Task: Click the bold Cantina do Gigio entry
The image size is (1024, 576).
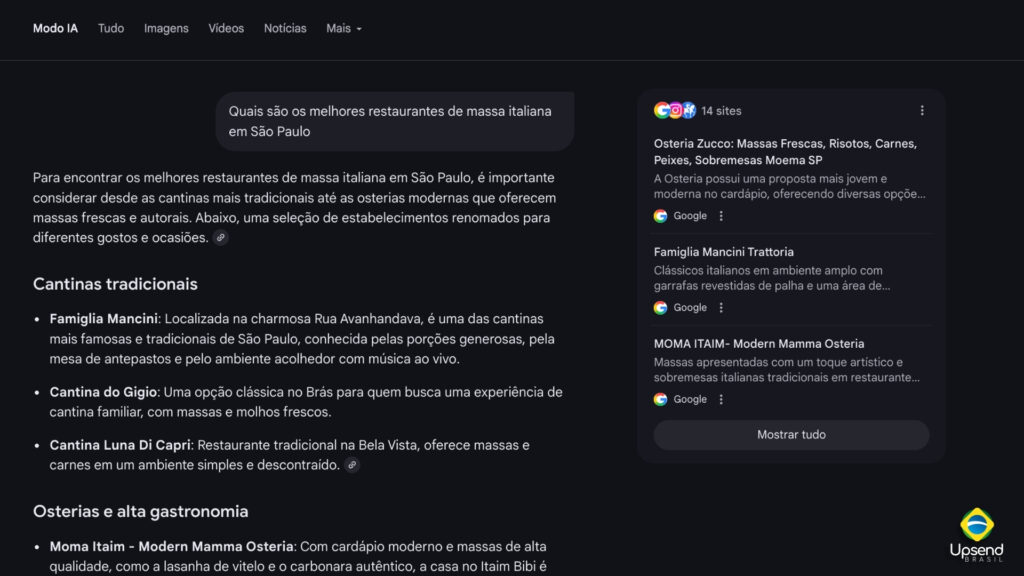Action: (x=103, y=392)
